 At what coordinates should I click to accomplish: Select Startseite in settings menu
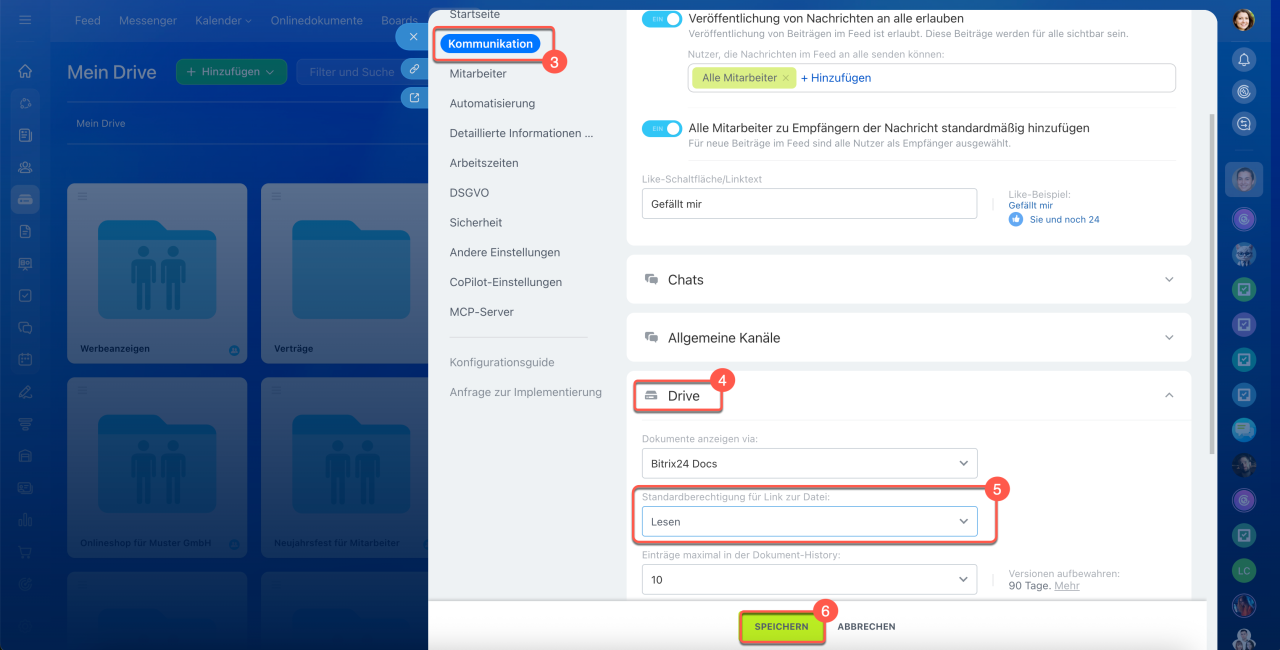475,14
